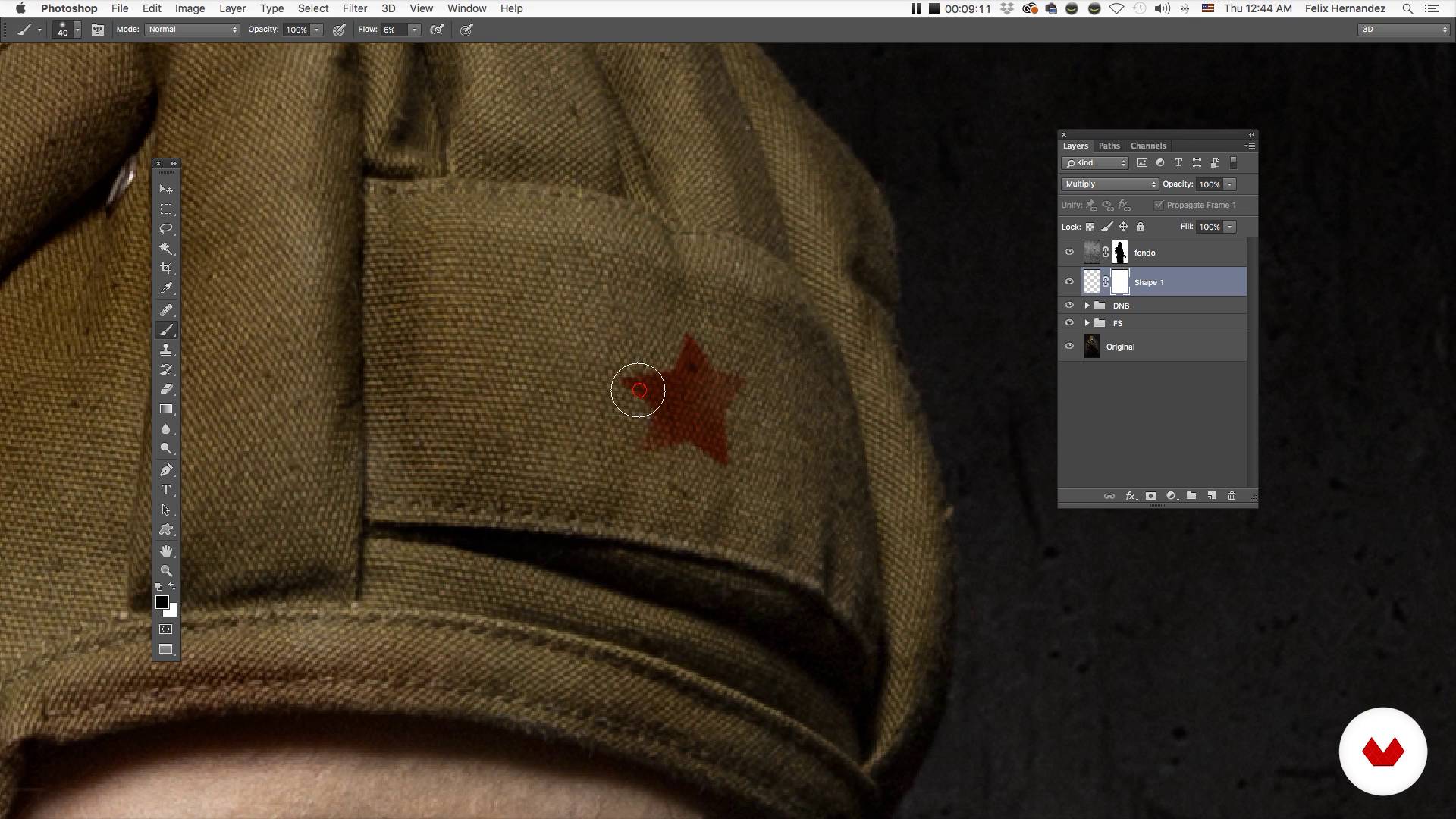Hide the fondo layer
This screenshot has height=819, width=1456.
[1069, 253]
